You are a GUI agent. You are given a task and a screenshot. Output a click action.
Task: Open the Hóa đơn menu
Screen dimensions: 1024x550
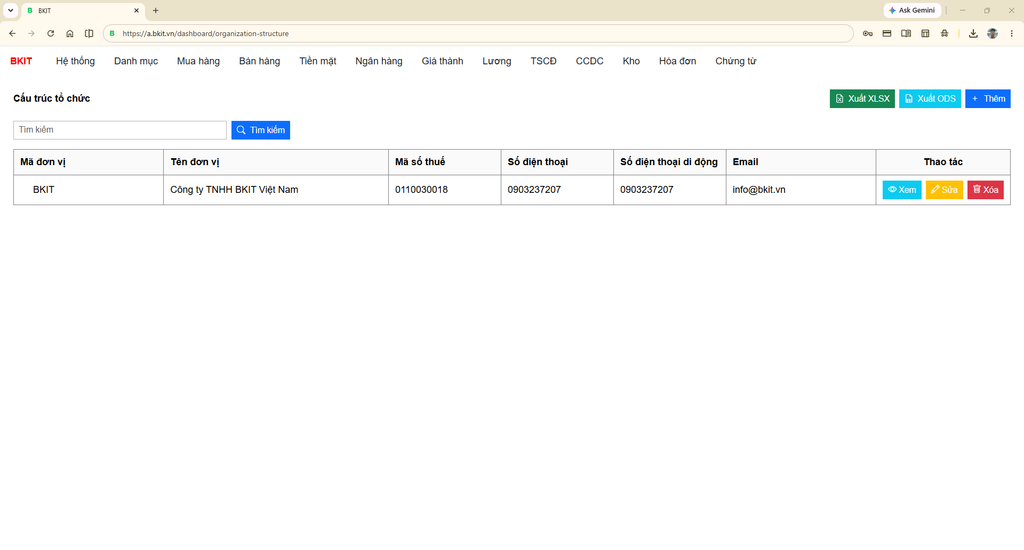point(677,61)
